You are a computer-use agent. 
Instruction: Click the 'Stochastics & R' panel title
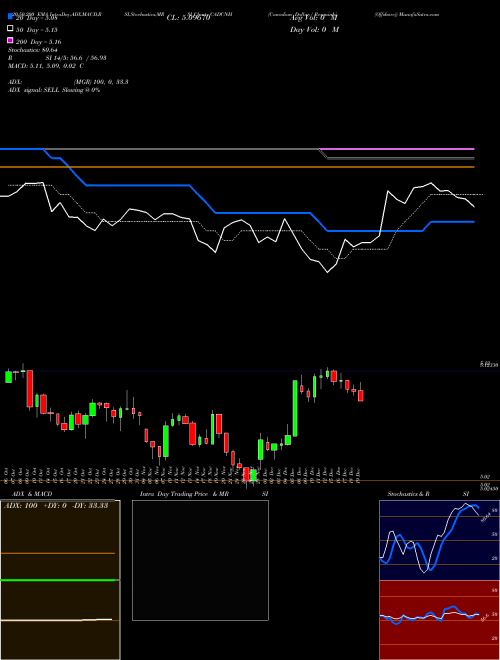pyautogui.click(x=409, y=494)
